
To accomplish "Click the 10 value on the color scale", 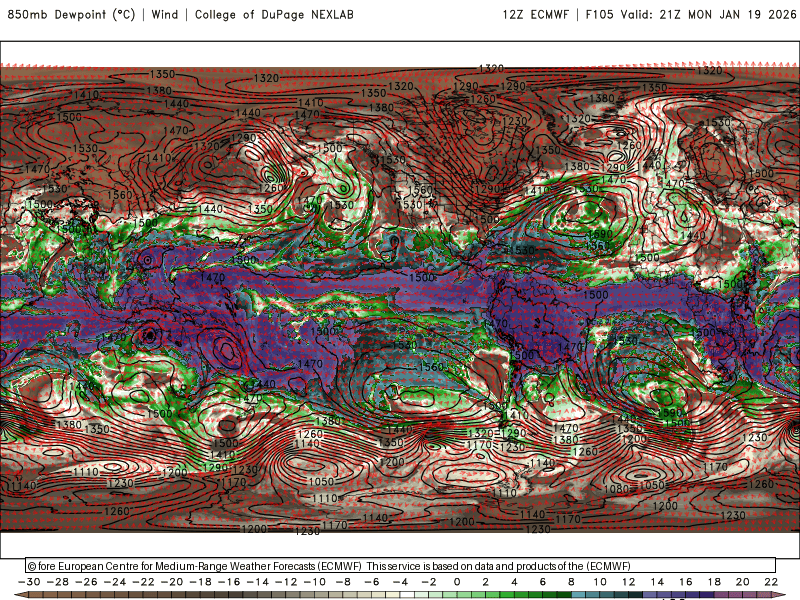I will click(600, 582).
